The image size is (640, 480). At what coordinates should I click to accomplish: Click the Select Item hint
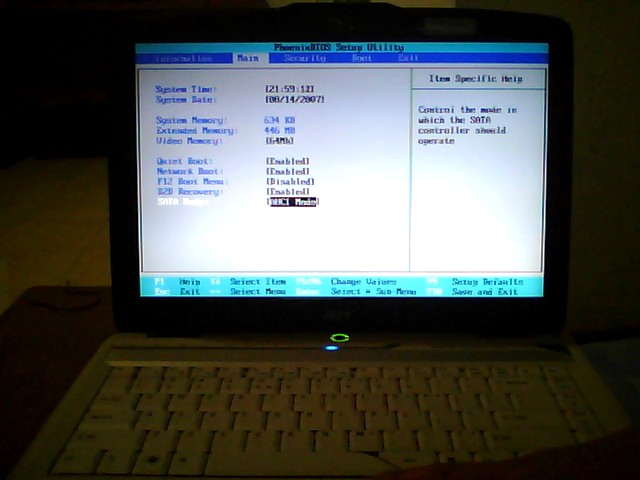[258, 282]
